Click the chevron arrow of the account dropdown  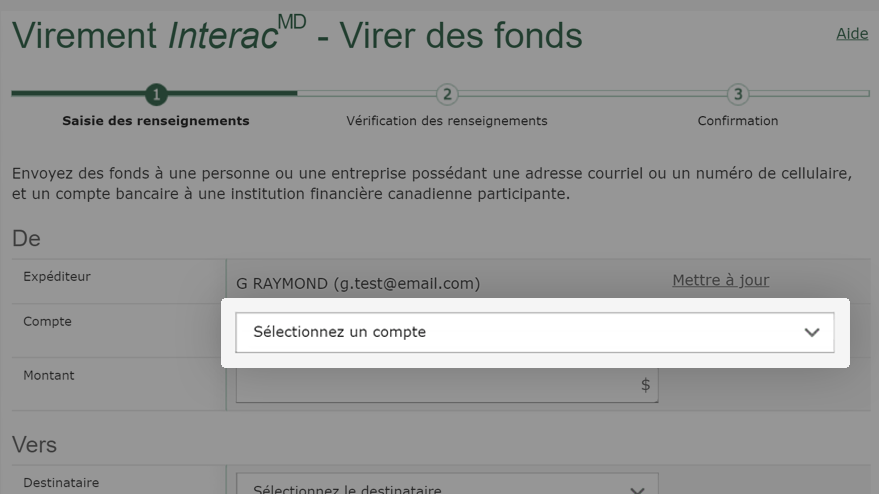tap(812, 333)
